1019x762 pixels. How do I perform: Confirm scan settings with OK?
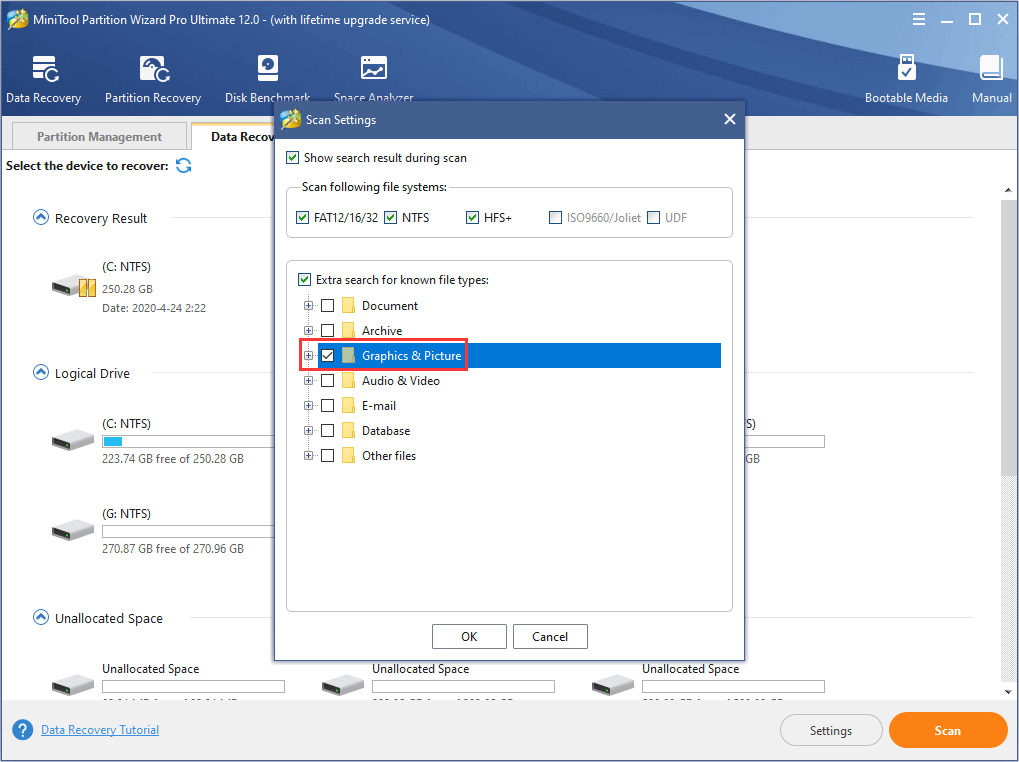click(469, 637)
